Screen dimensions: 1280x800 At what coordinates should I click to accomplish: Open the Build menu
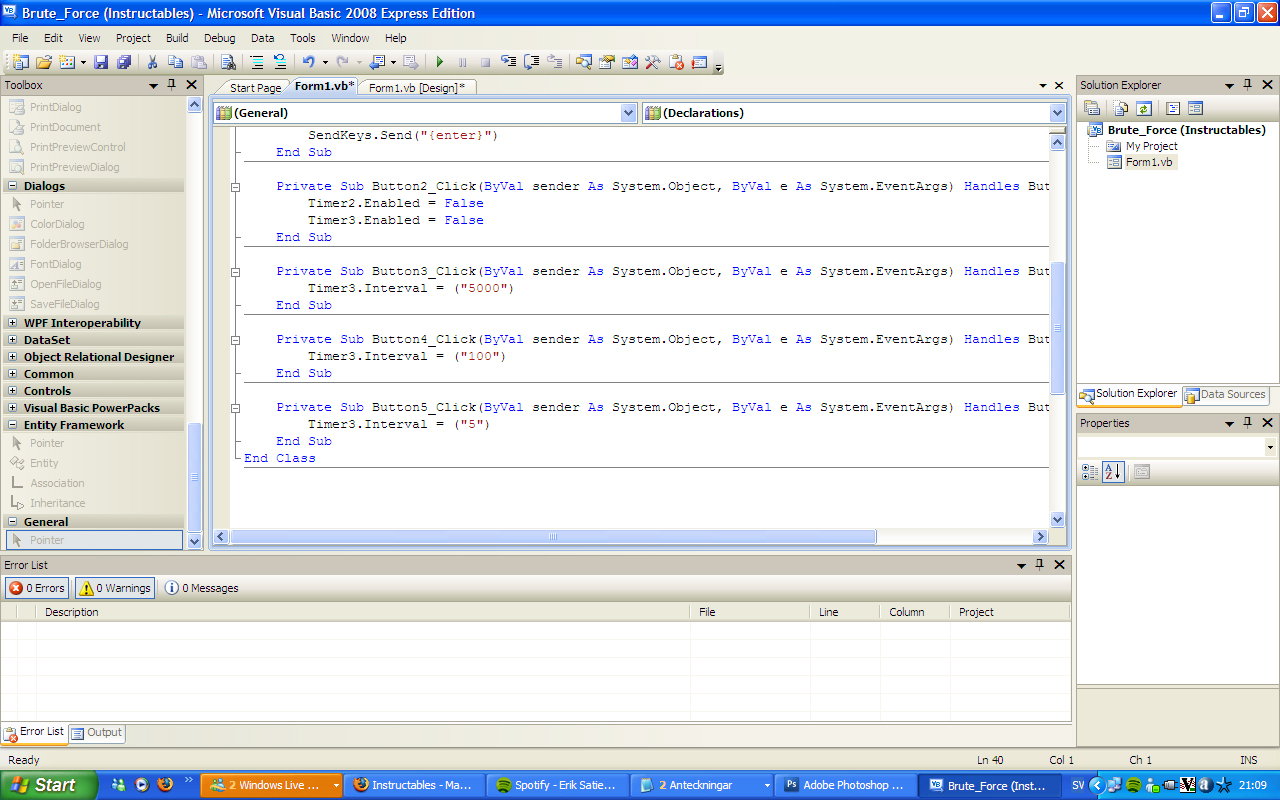[177, 38]
